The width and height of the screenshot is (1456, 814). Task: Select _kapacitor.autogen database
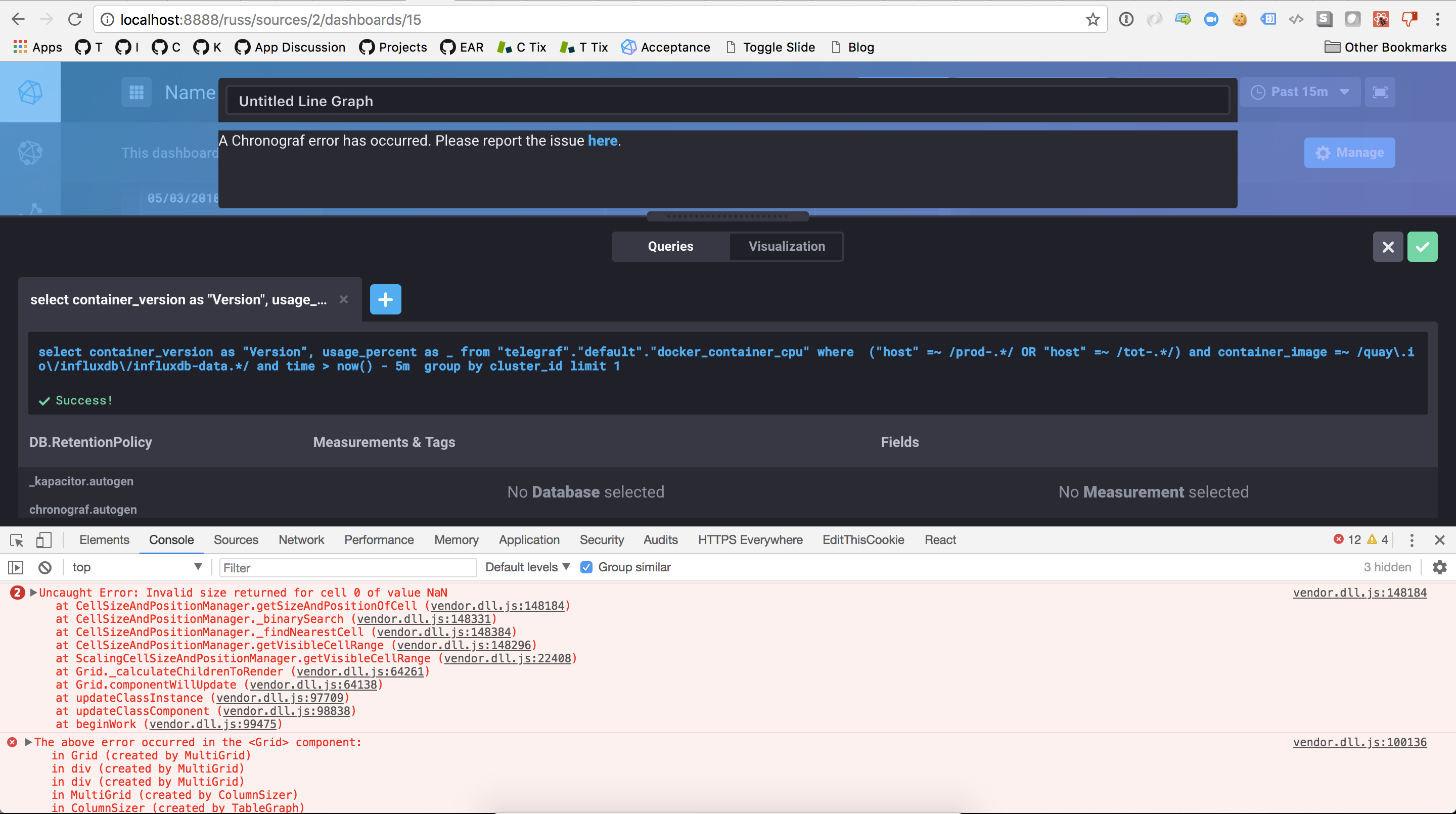81,481
